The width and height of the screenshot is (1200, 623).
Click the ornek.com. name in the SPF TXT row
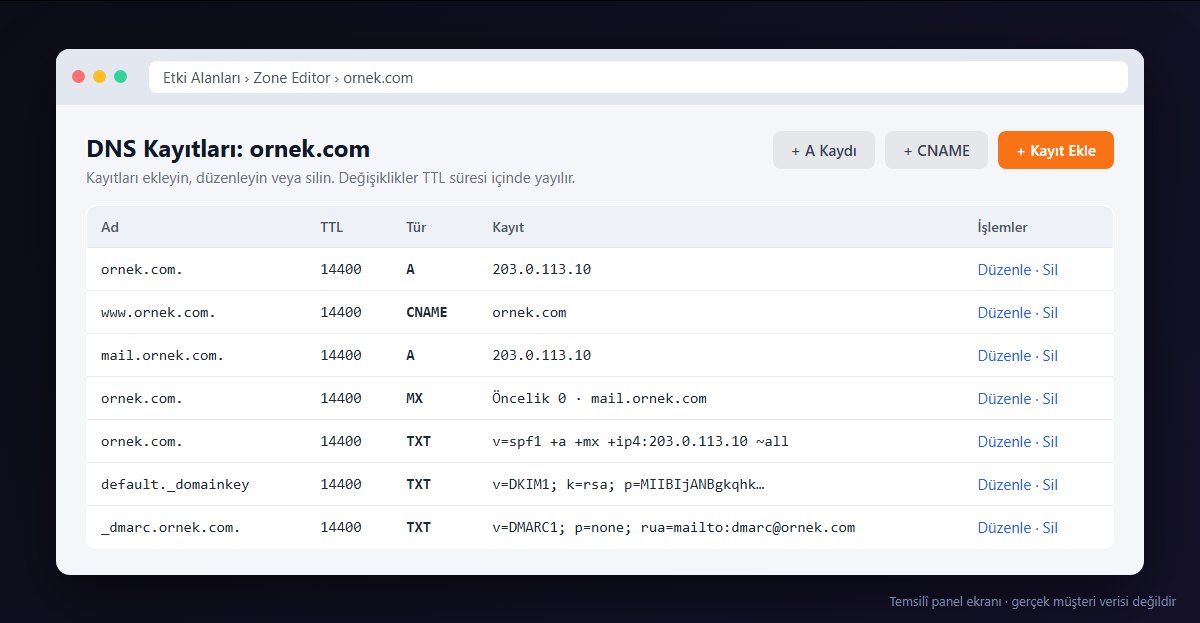pyautogui.click(x=142, y=442)
